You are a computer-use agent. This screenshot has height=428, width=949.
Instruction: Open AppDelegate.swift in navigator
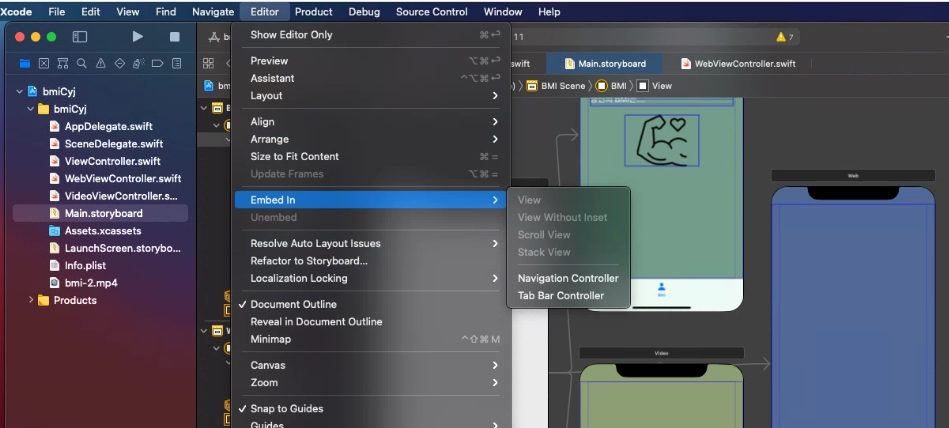108,127
